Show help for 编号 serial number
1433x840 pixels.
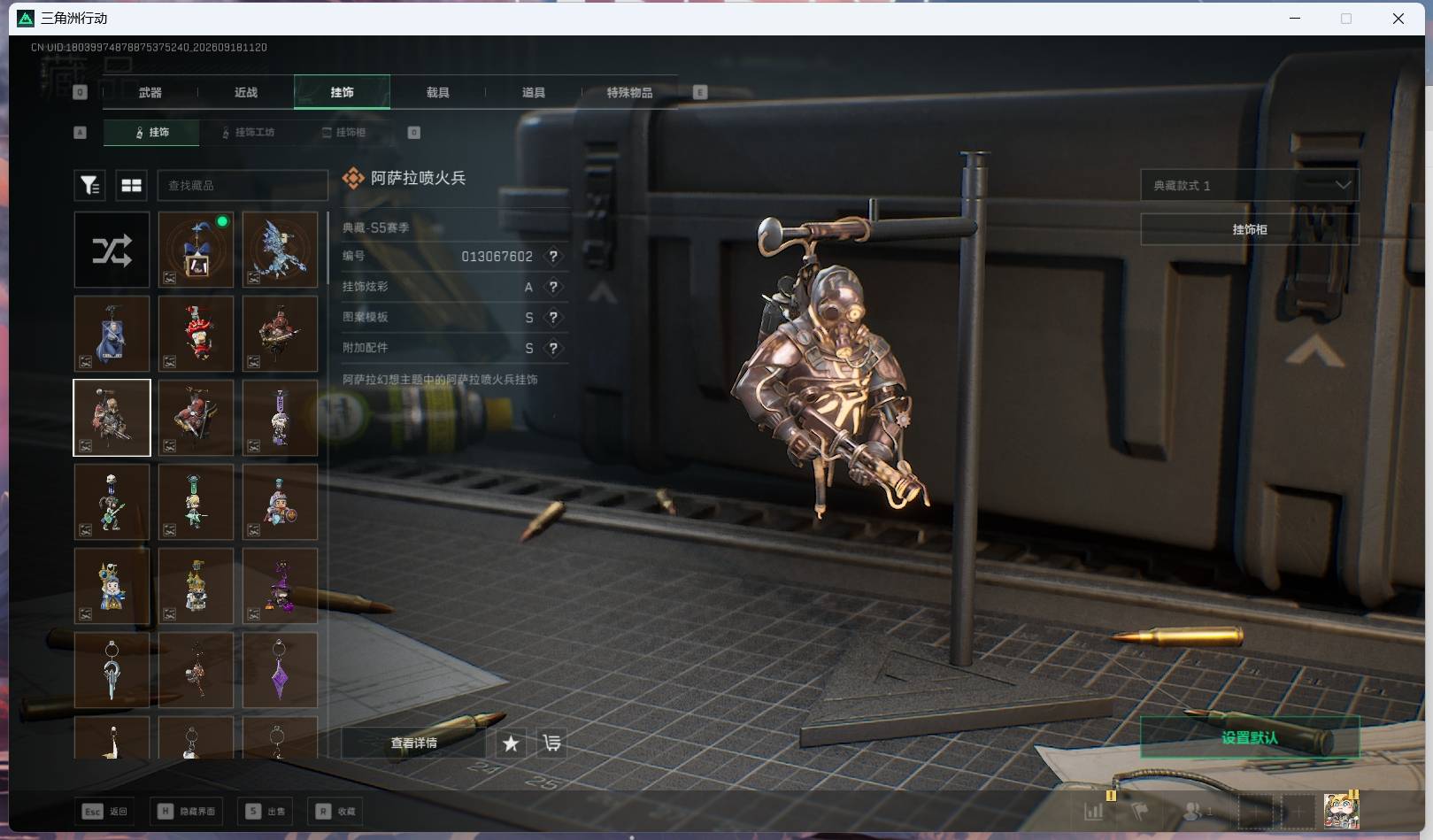(553, 256)
